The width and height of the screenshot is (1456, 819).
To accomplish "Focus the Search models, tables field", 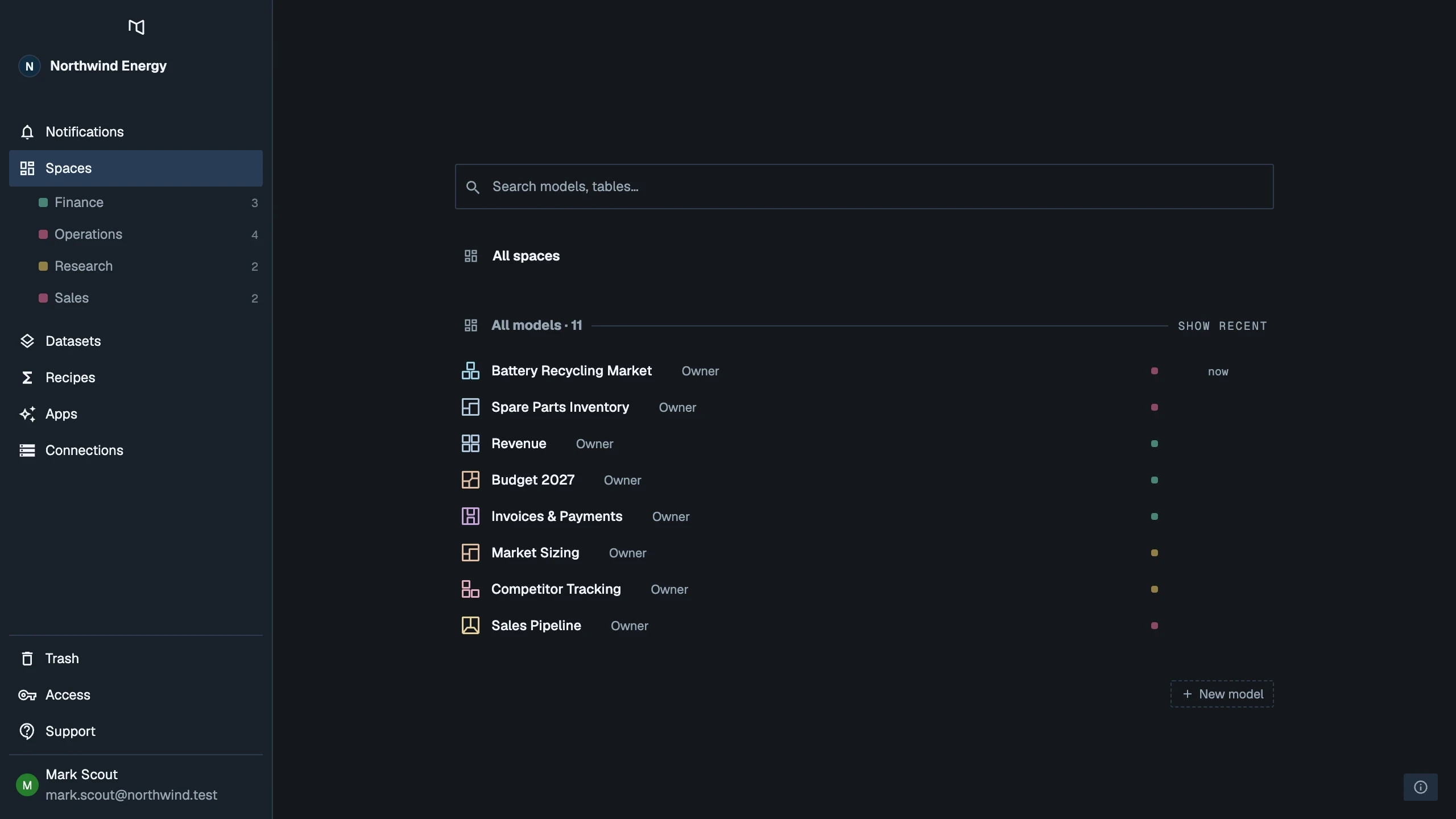I will point(864,187).
